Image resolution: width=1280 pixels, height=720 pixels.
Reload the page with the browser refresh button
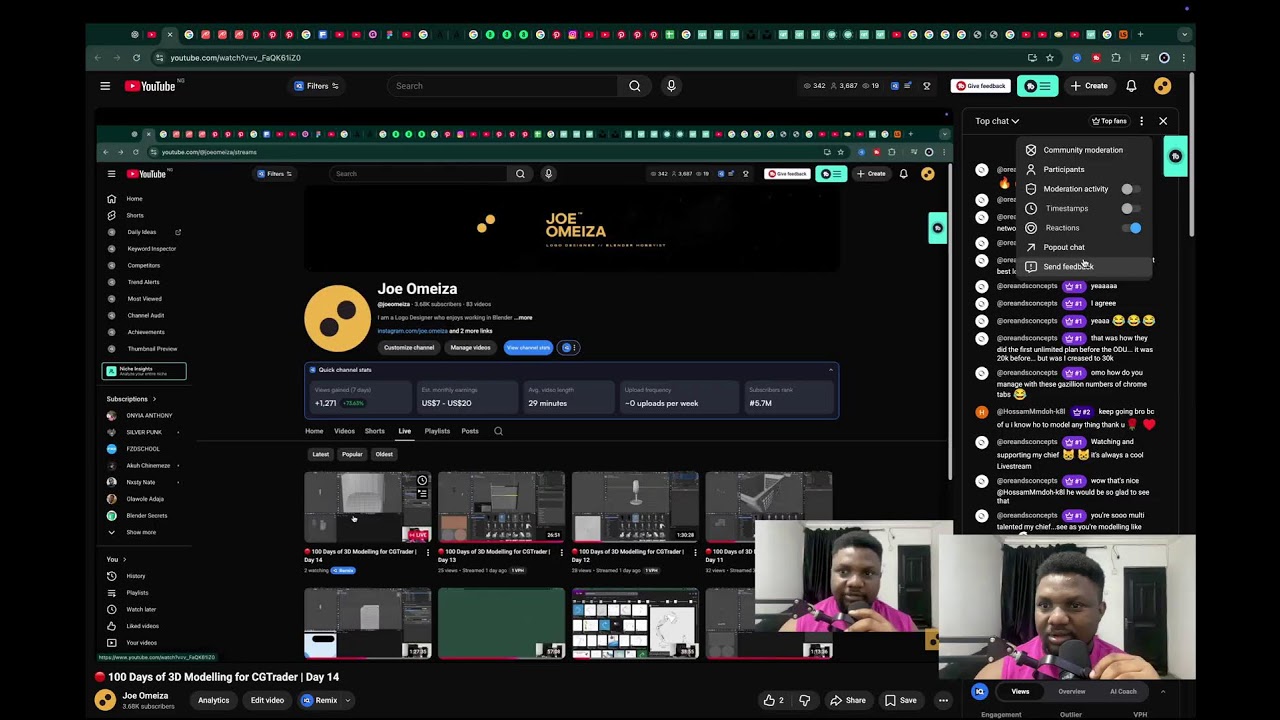(x=136, y=58)
